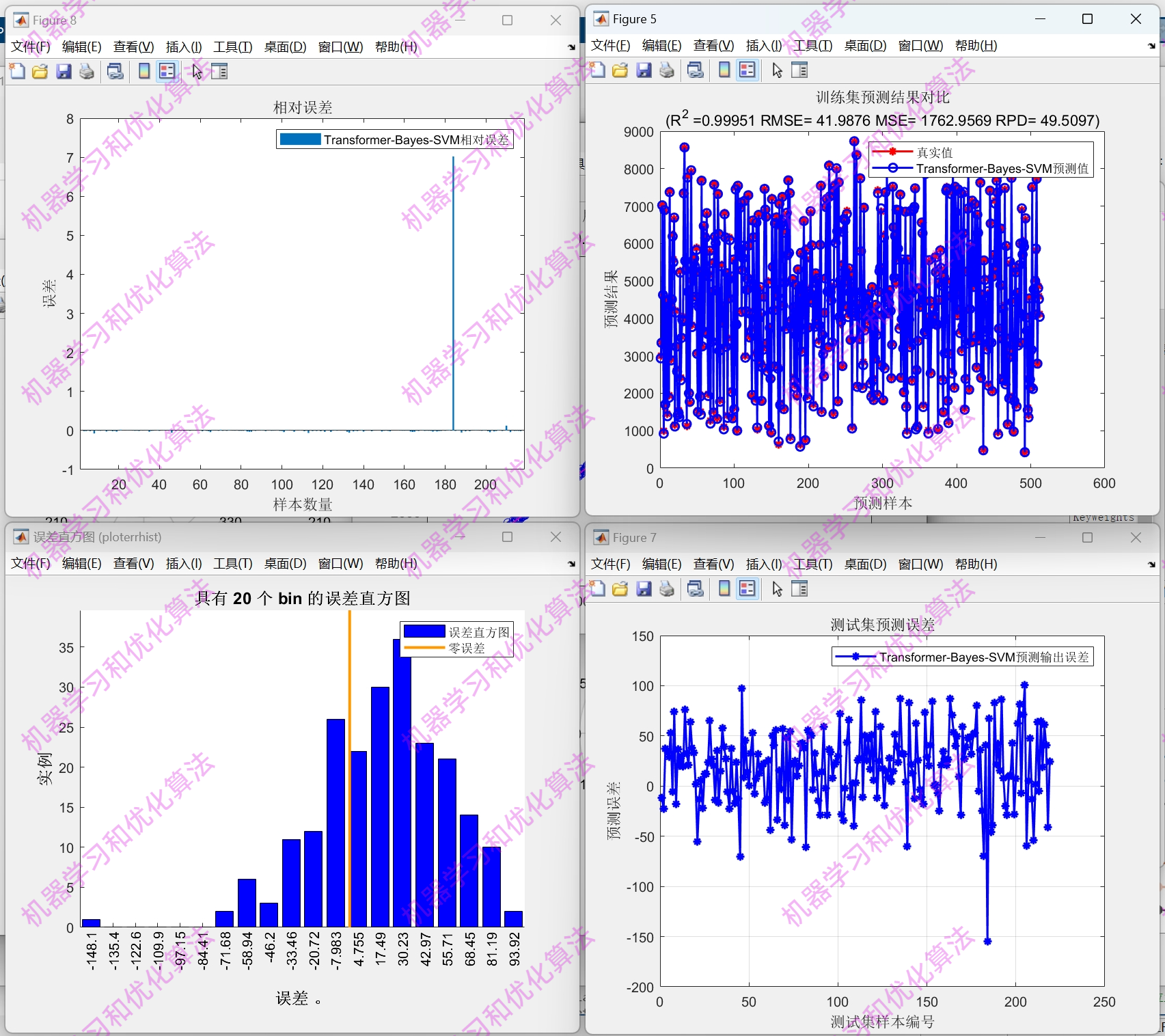This screenshot has width=1165, height=1036.
Task: Open the 窗口(W) menu in the ploterrhist figure
Action: tap(340, 564)
